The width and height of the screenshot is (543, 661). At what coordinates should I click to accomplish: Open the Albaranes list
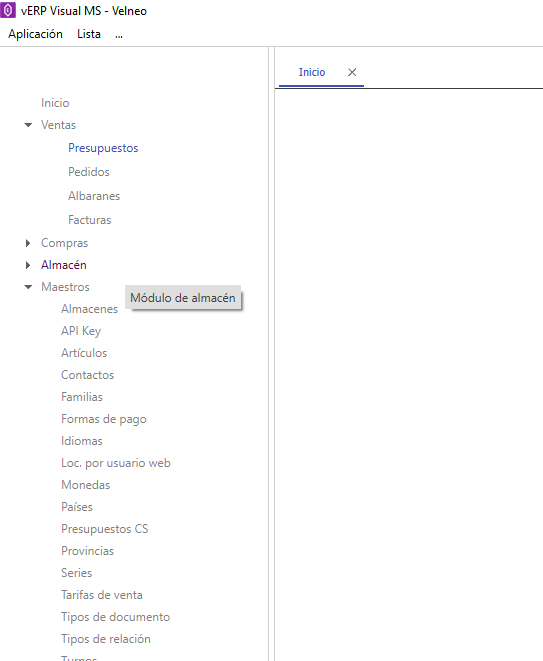tap(94, 196)
